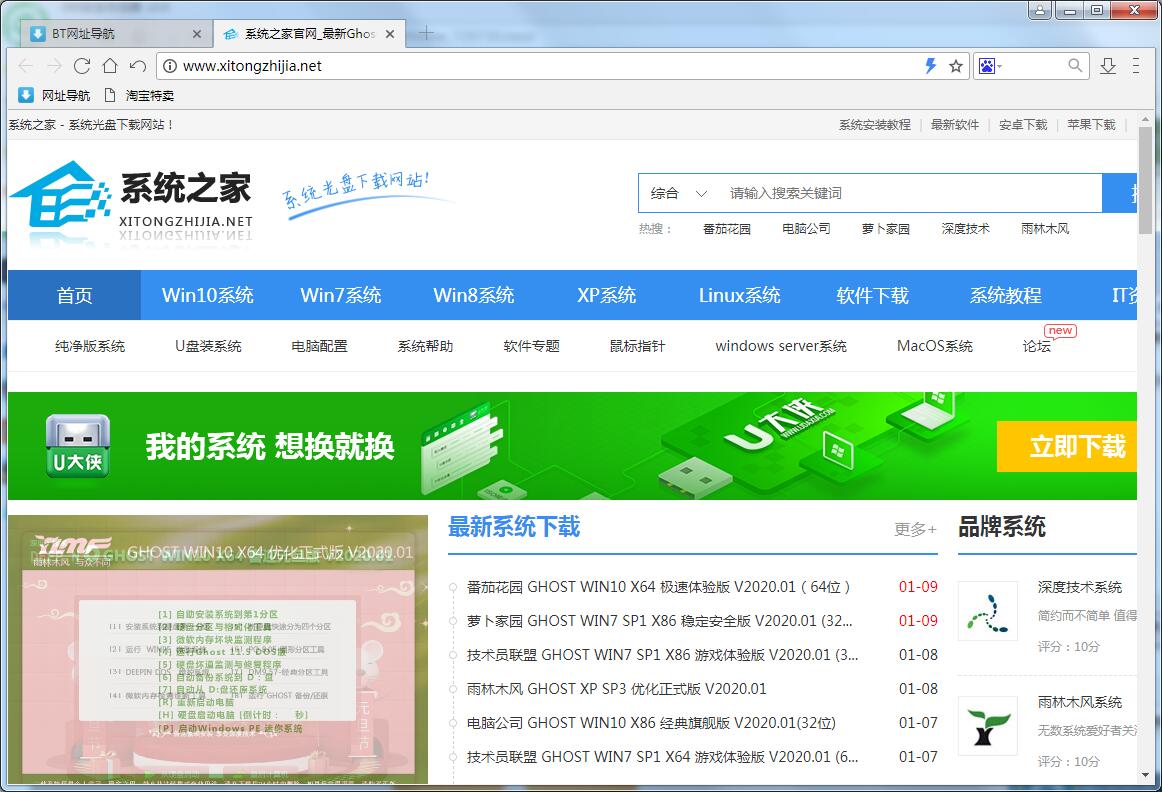Screen dimensions: 1162x792
Task: Select Win10系统 in the navigation bar
Action: pyautogui.click(x=208, y=295)
